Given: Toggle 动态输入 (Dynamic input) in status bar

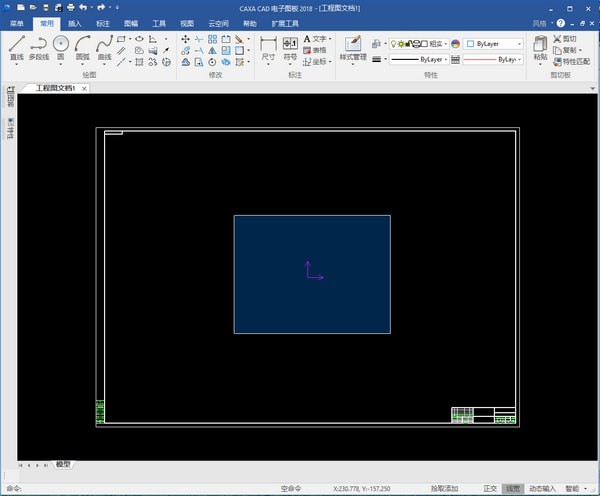Looking at the screenshot, I should click(x=541, y=489).
